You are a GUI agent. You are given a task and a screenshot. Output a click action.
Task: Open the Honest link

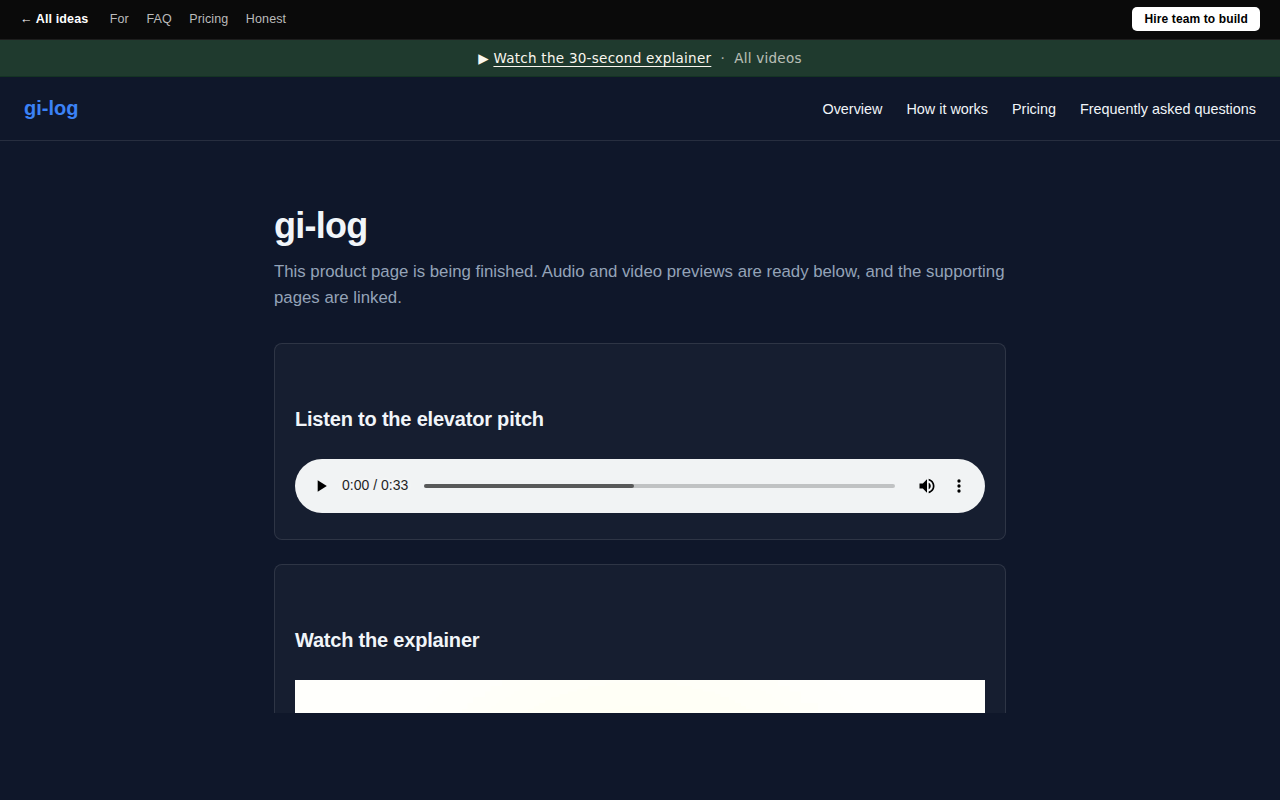(266, 19)
